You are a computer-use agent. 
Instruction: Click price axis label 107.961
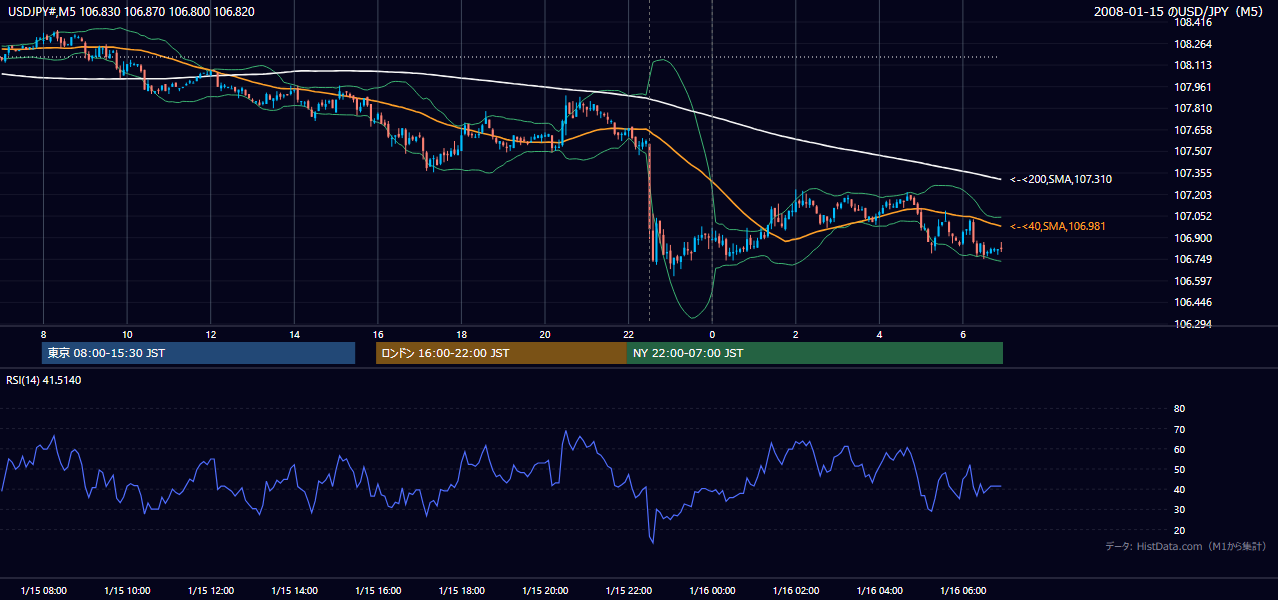(1193, 87)
